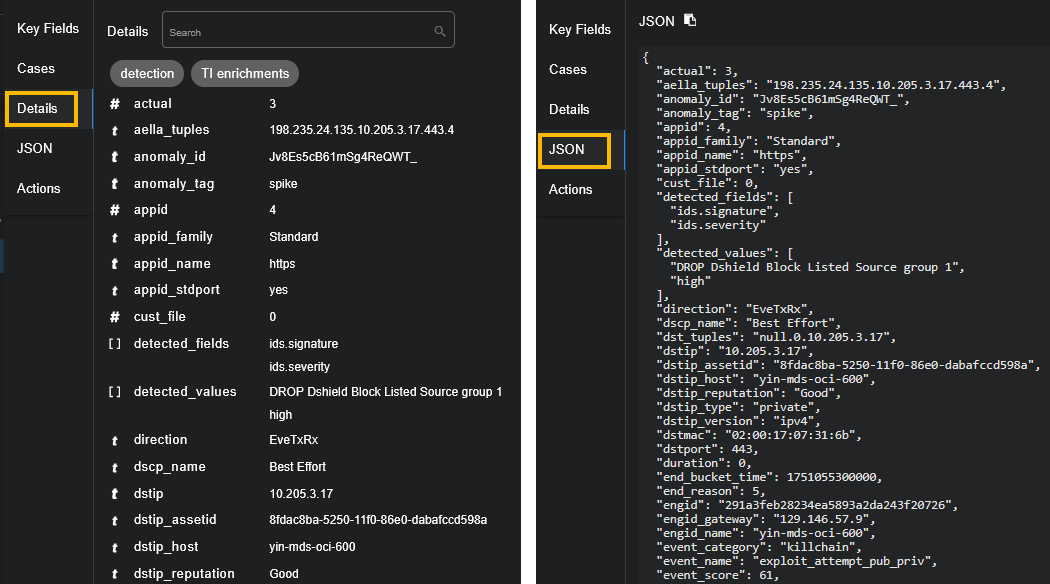This screenshot has width=1050, height=584.
Task: Copy JSON using the clipboard icon
Action: (690, 20)
